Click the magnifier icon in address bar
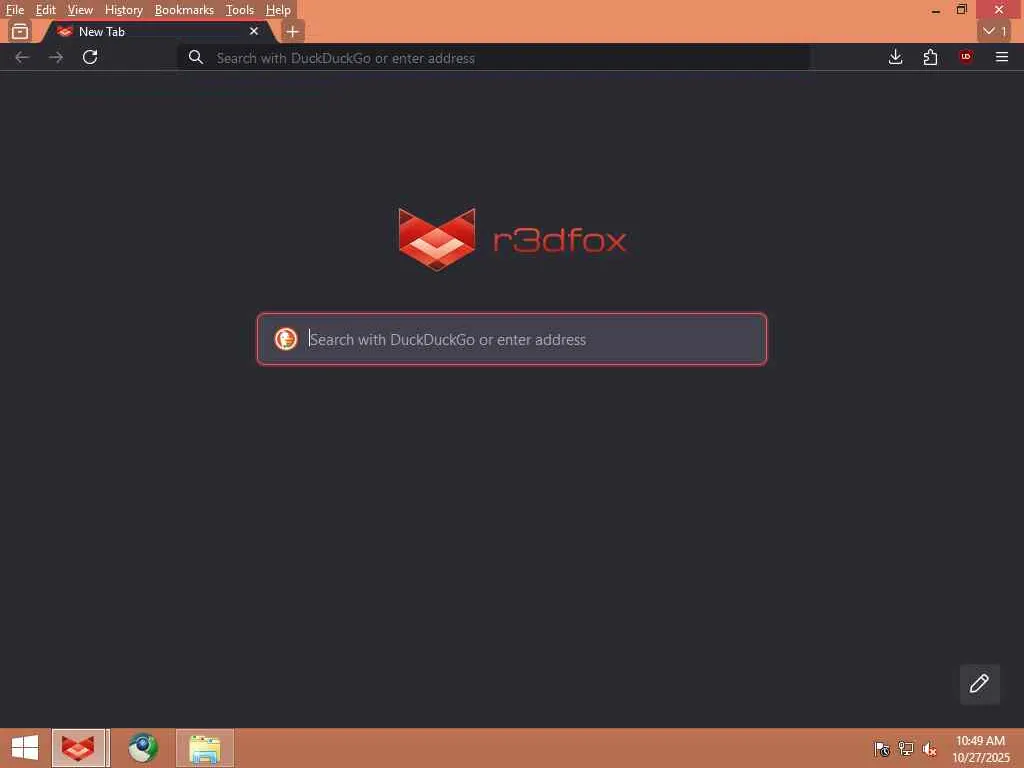This screenshot has height=768, width=1024. pyautogui.click(x=195, y=57)
